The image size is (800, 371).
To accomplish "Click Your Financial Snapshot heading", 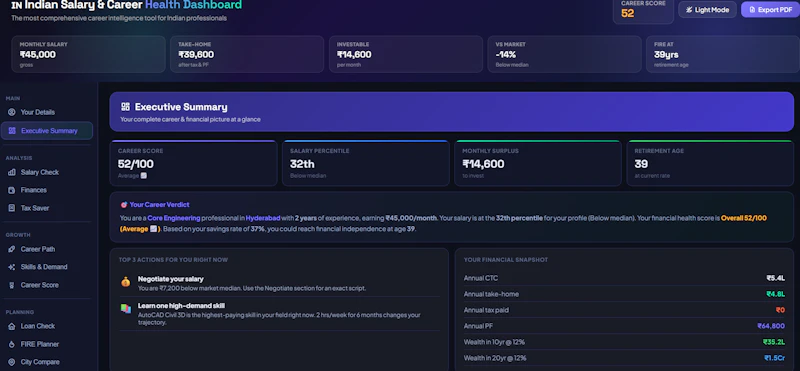I will 506,260.
